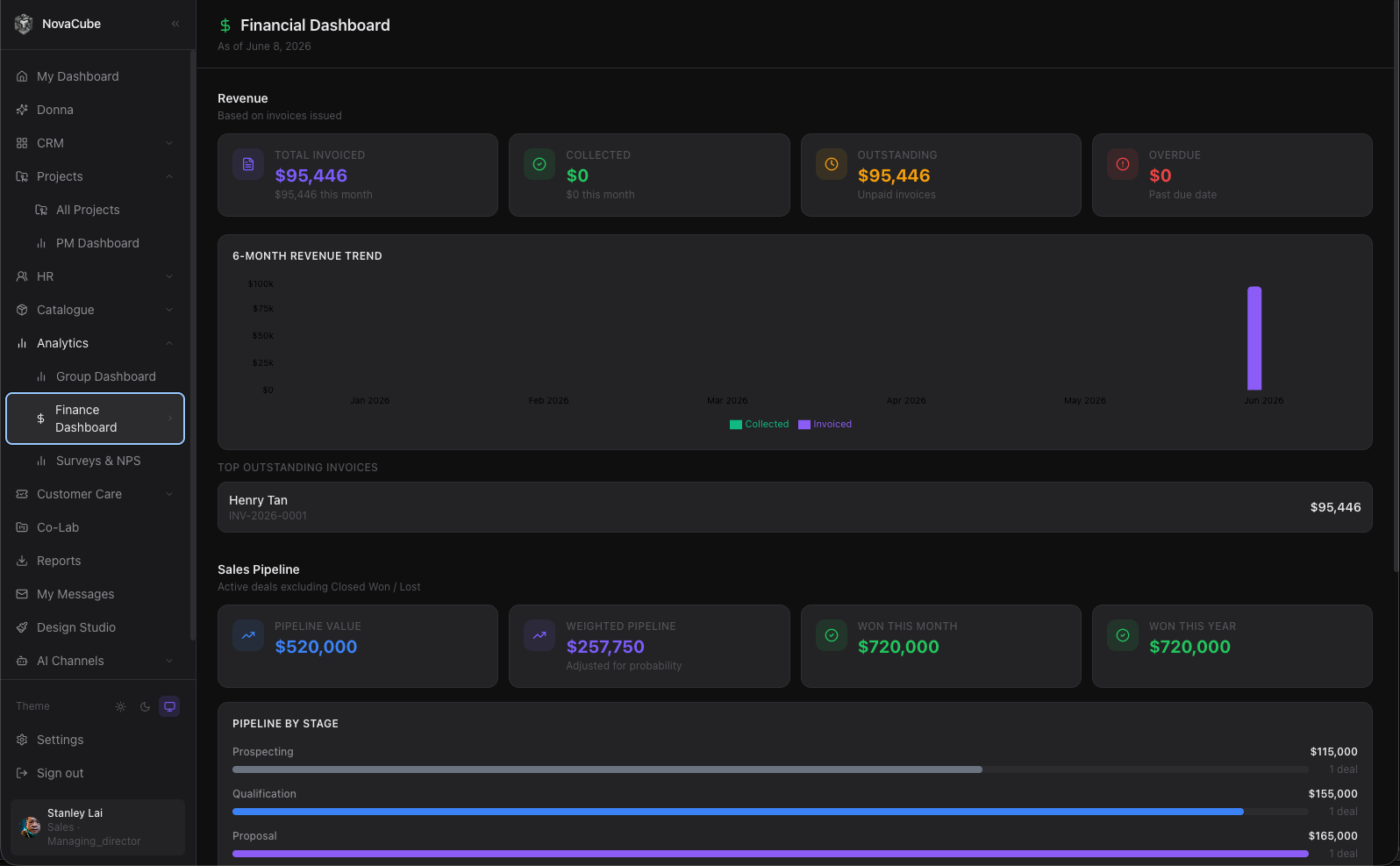Viewport: 1400px width, 866px height.
Task: Click the Overdue alert icon
Action: point(1123,164)
